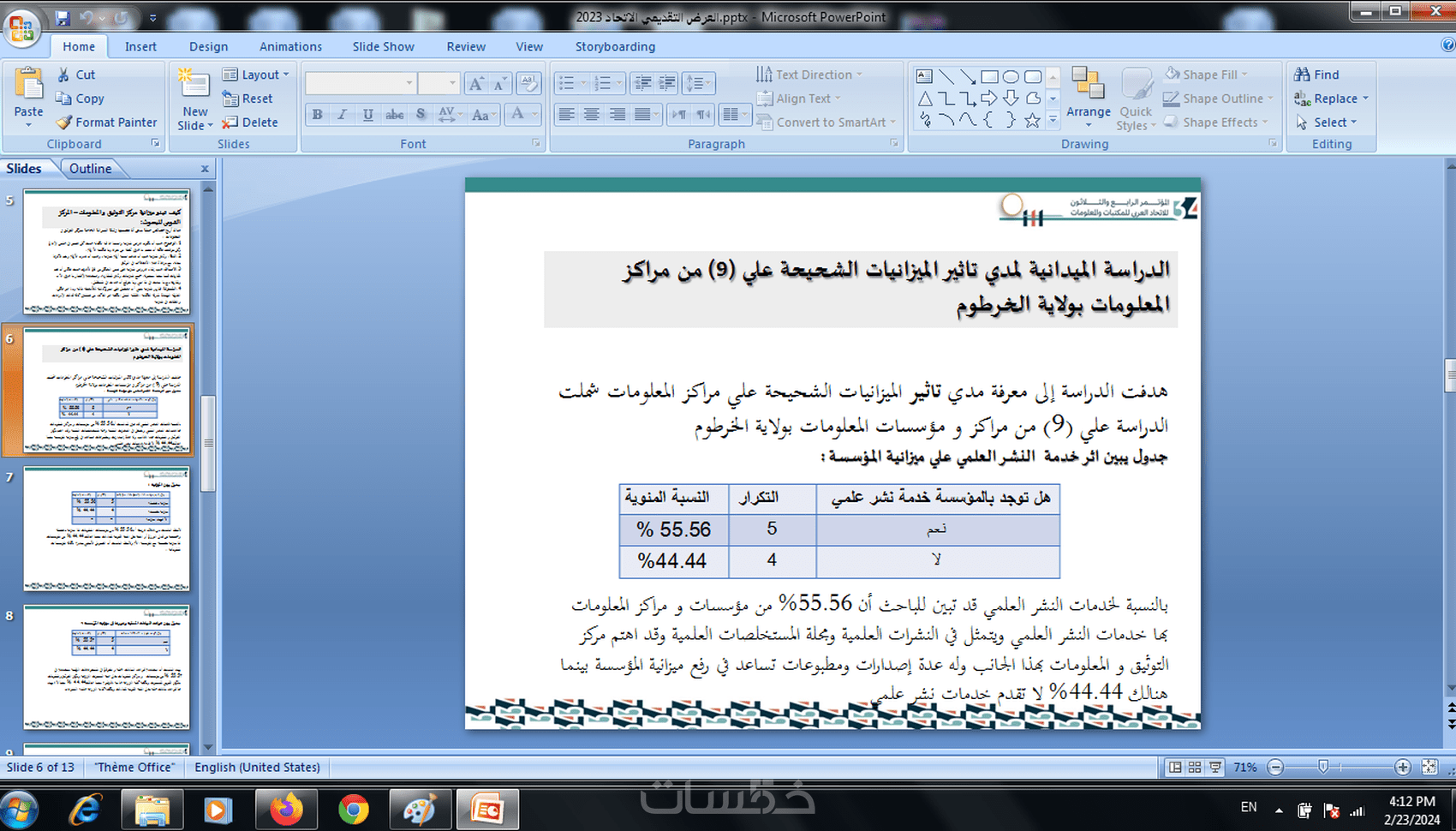This screenshot has width=1456, height=831.
Task: Choose the 5-Point Star shape
Action: pyautogui.click(x=1033, y=121)
